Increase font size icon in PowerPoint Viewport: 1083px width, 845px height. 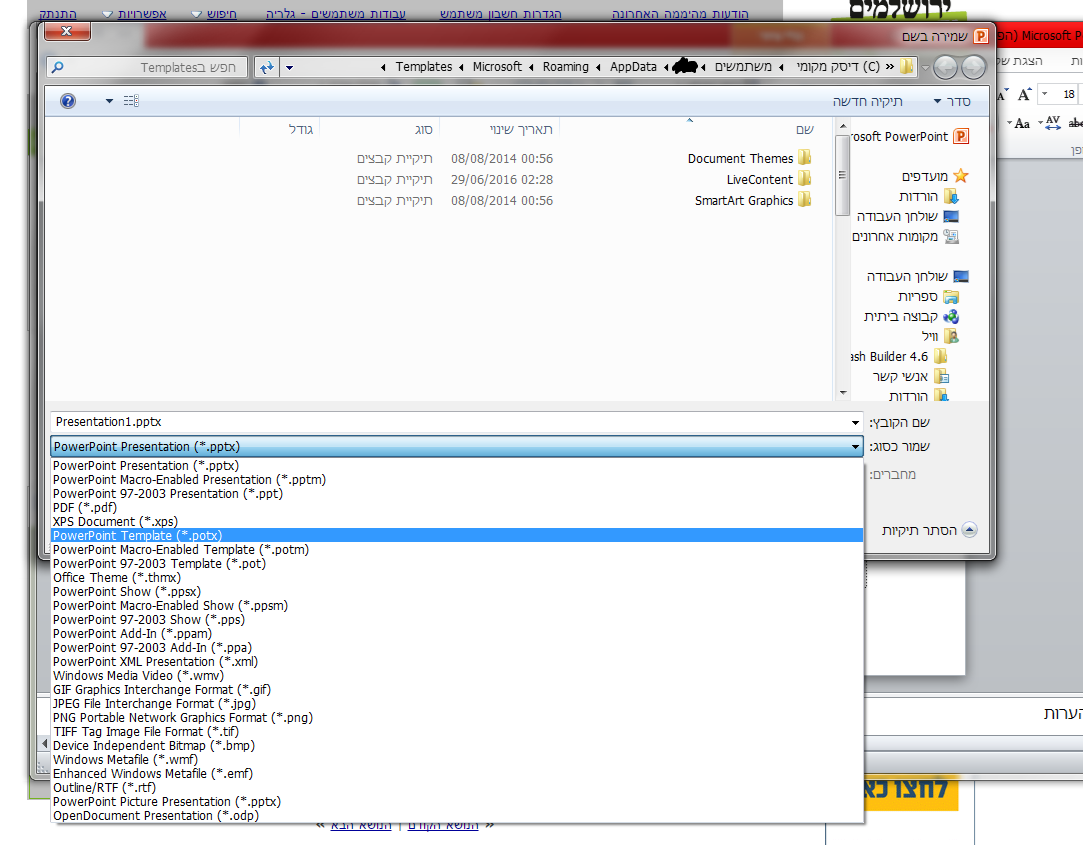point(1025,94)
